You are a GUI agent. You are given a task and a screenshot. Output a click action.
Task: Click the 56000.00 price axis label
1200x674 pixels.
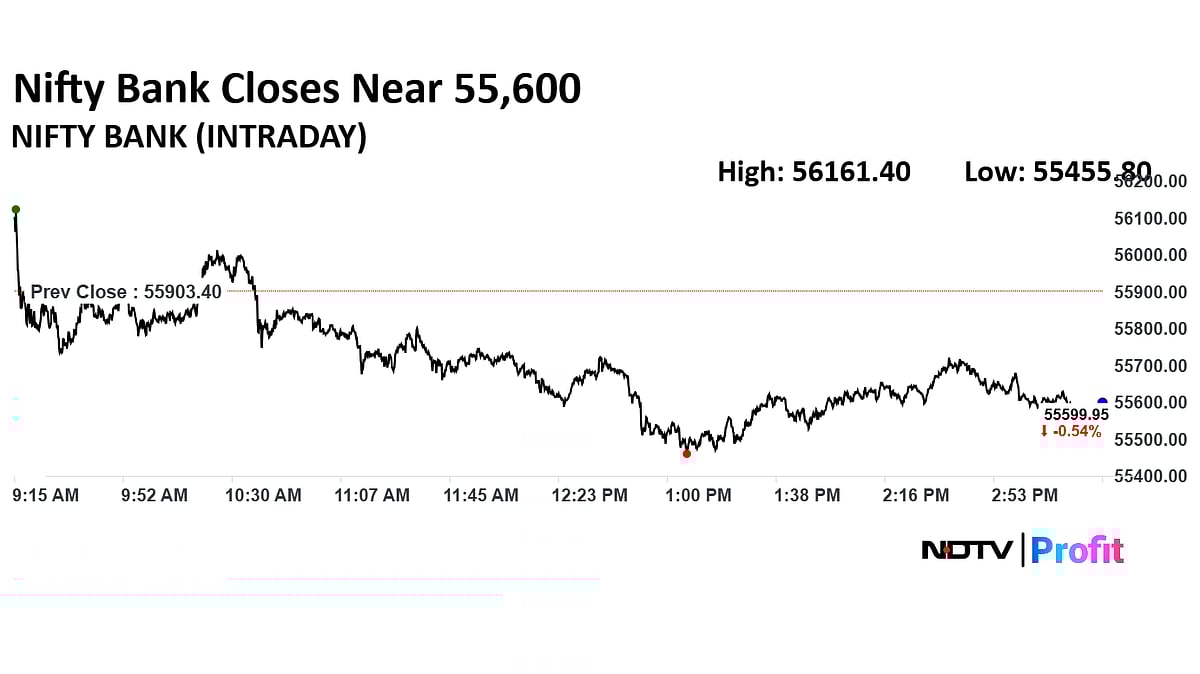(x=1151, y=255)
